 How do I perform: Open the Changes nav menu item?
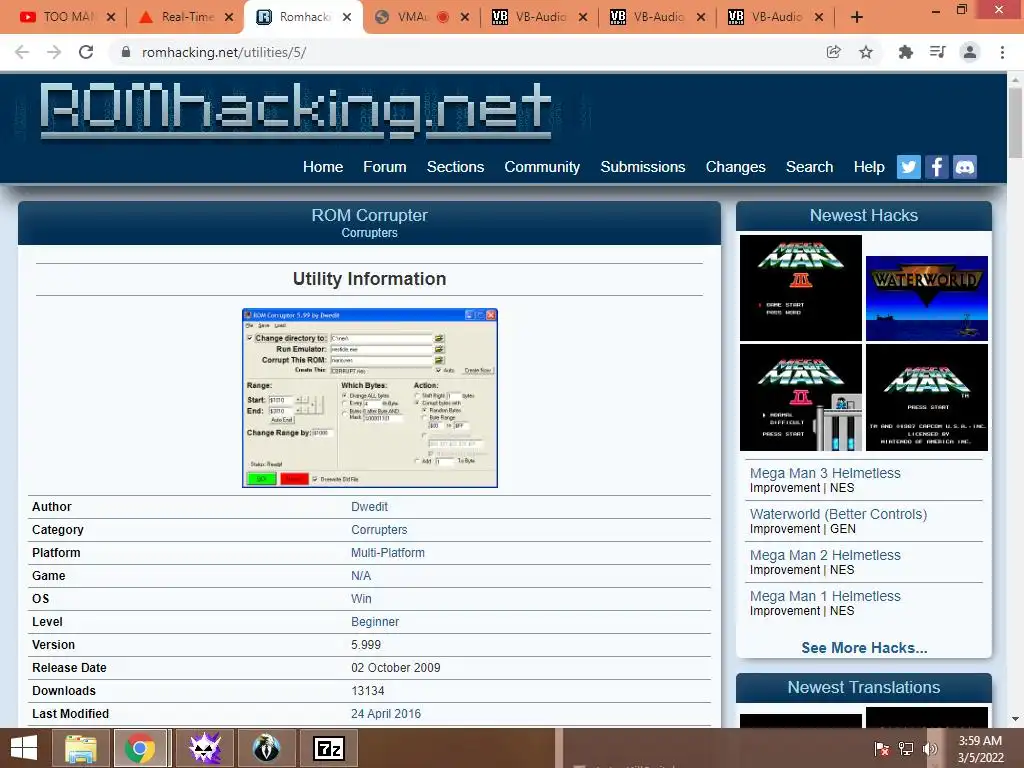tap(735, 167)
